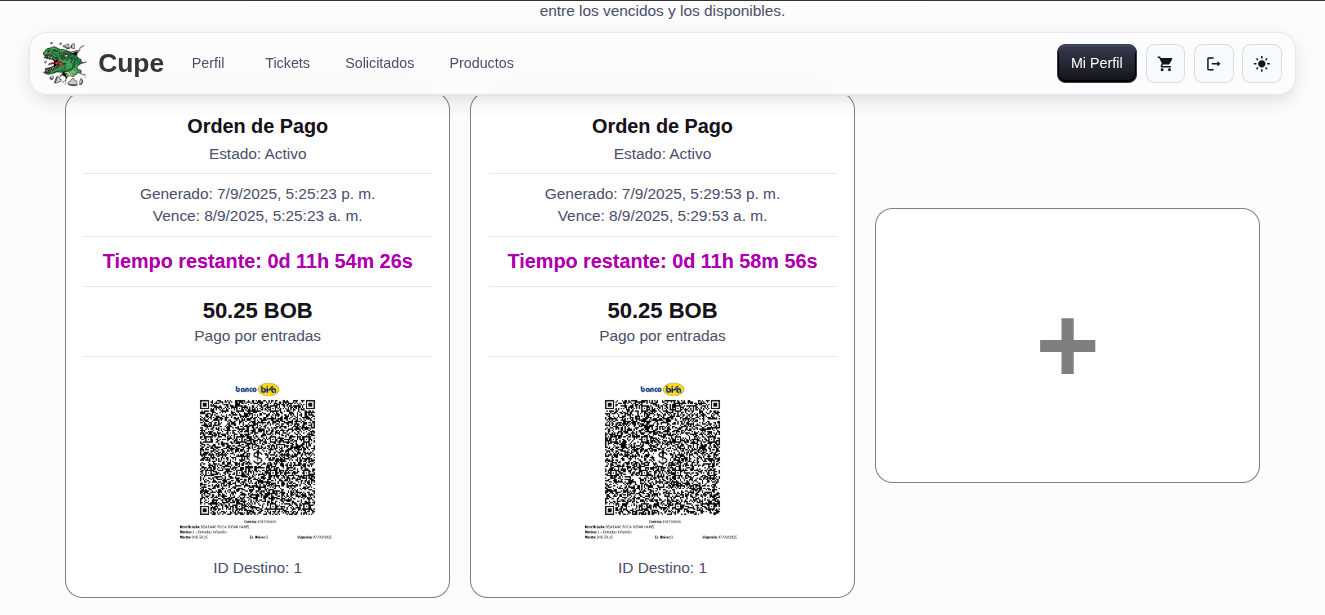The height and width of the screenshot is (615, 1325).
Task: Select 'Tiempo restante: 0d 11h 58m 56s'
Action: 662,261
